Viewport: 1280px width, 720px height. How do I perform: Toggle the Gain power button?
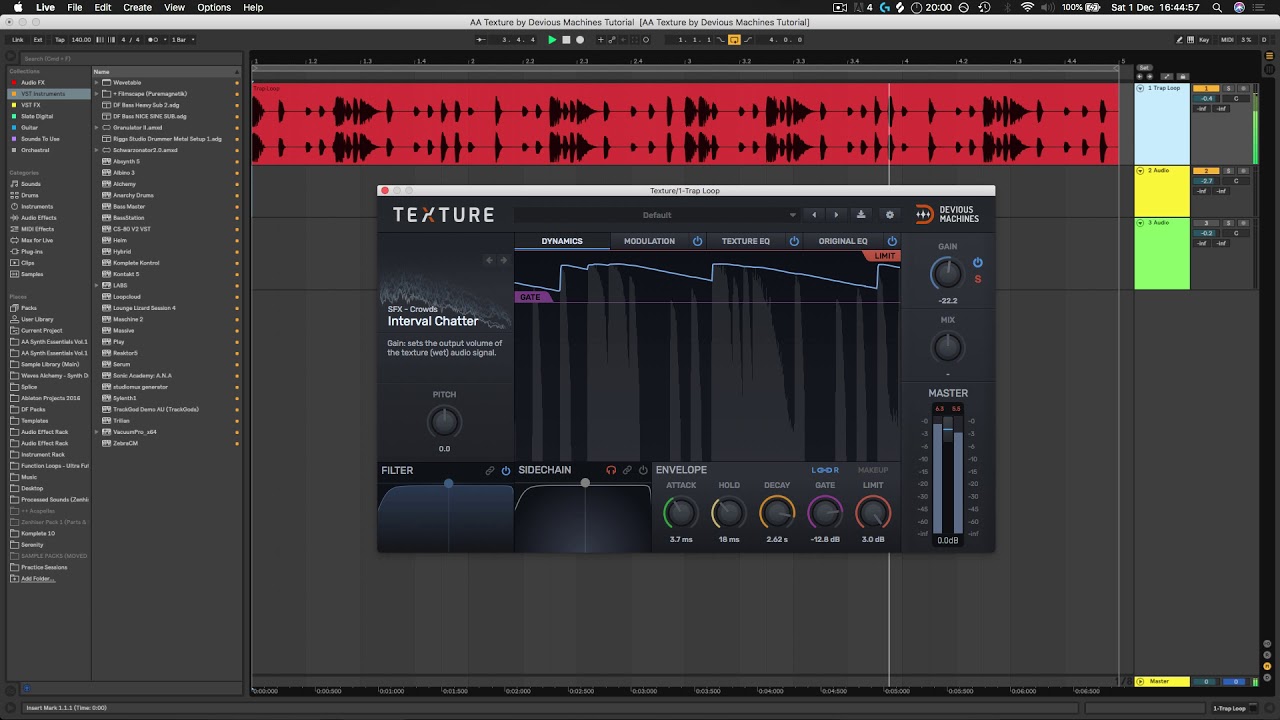coord(978,263)
